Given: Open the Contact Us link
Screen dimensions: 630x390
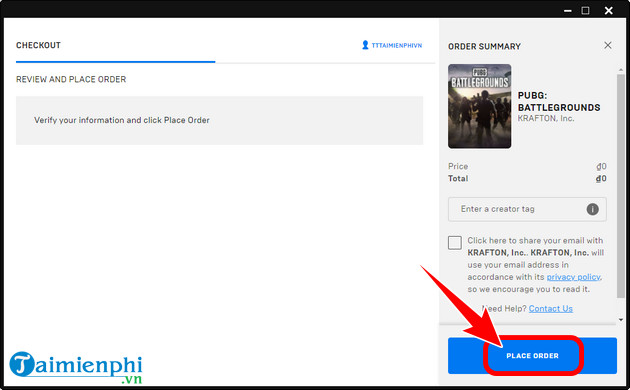Looking at the screenshot, I should (550, 308).
